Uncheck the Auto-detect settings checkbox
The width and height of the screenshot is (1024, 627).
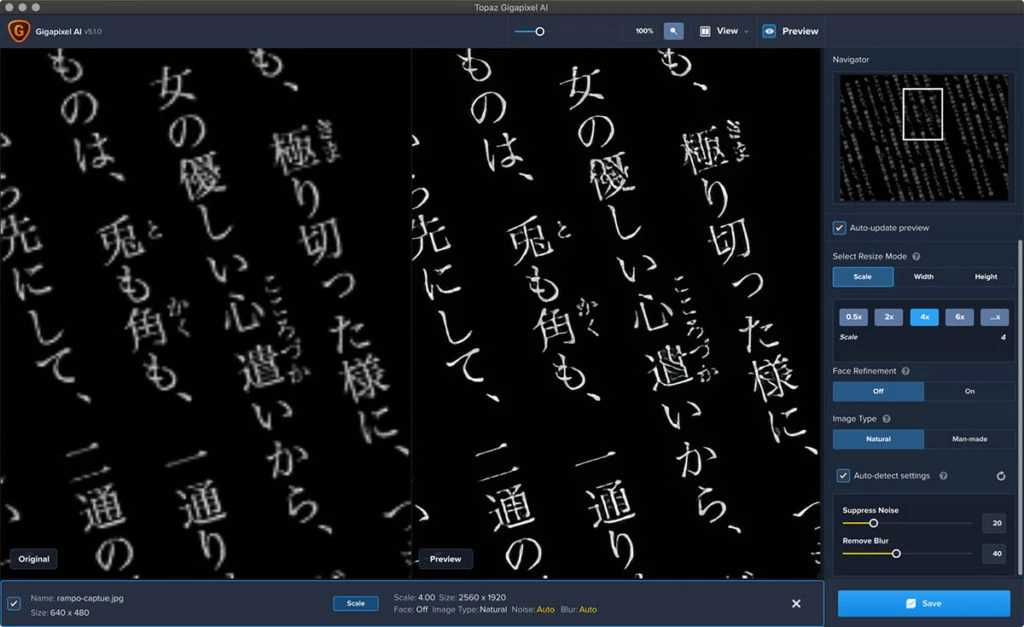coord(843,475)
